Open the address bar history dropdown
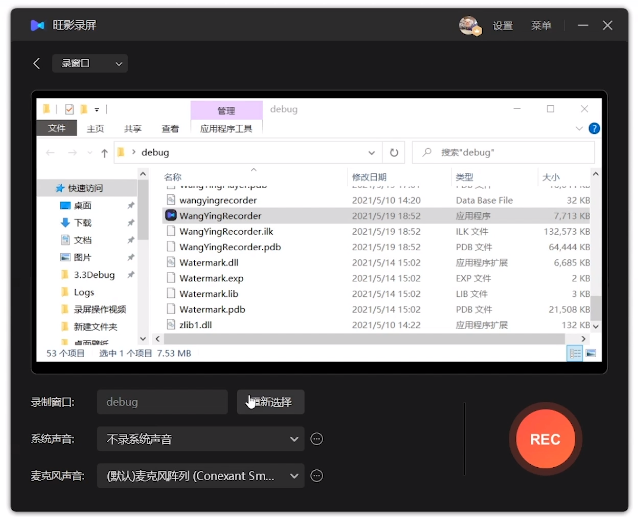Image resolution: width=638 pixels, height=524 pixels. [x=371, y=153]
